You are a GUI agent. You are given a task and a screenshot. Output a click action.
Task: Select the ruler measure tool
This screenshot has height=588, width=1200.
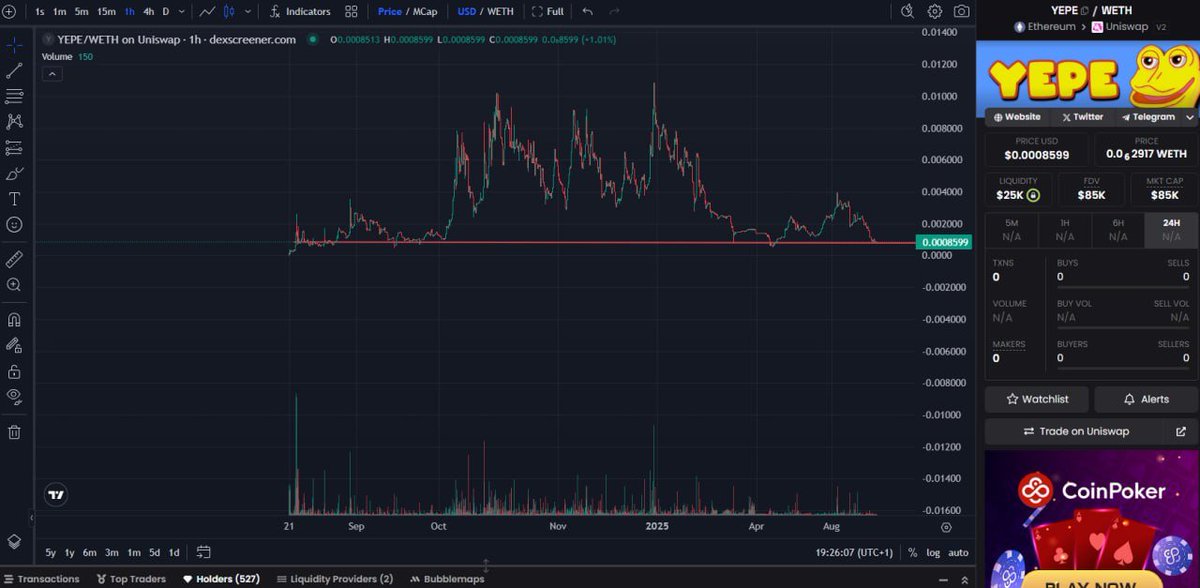click(x=14, y=259)
